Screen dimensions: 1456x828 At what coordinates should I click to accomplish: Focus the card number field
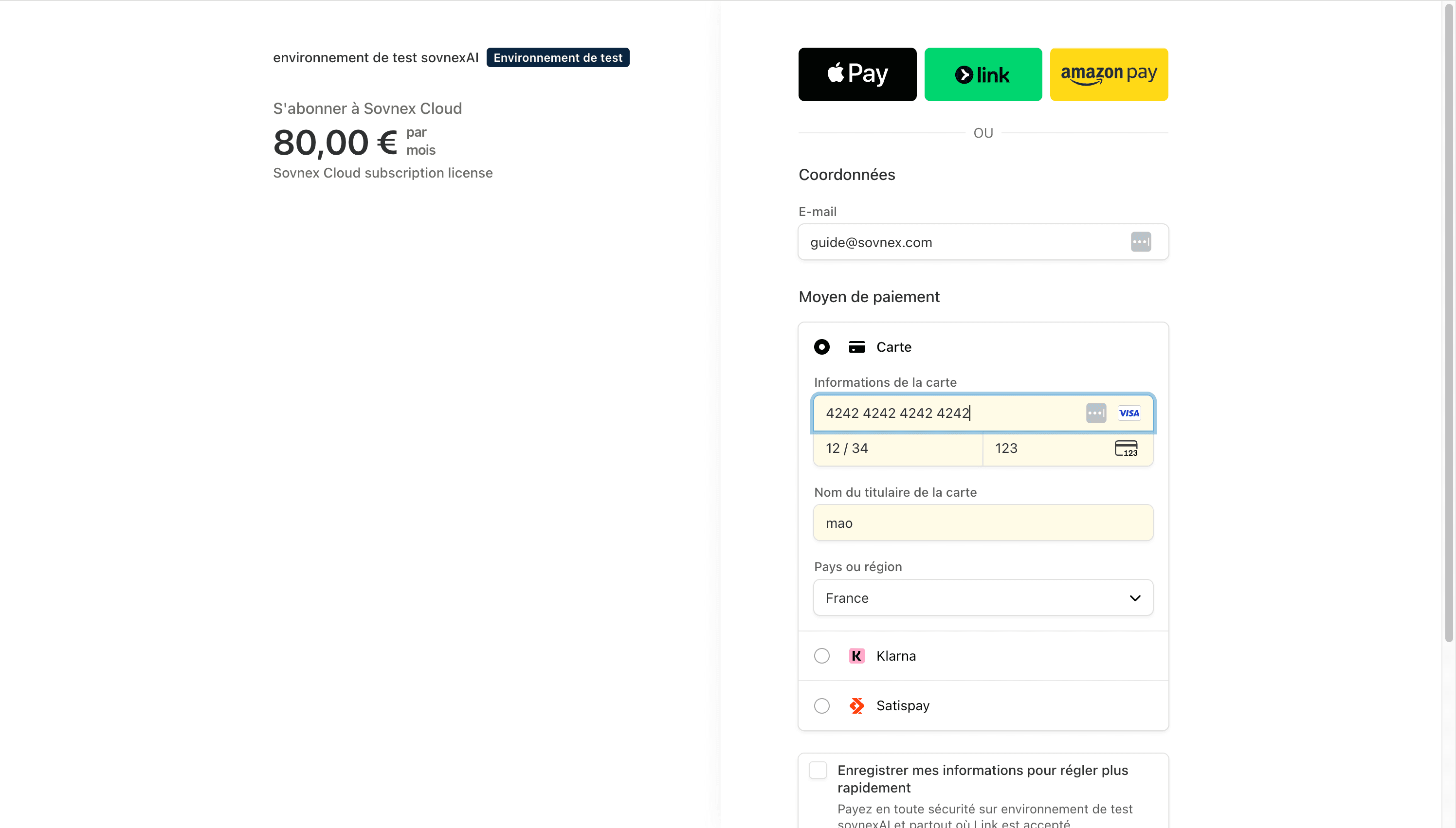[983, 413]
